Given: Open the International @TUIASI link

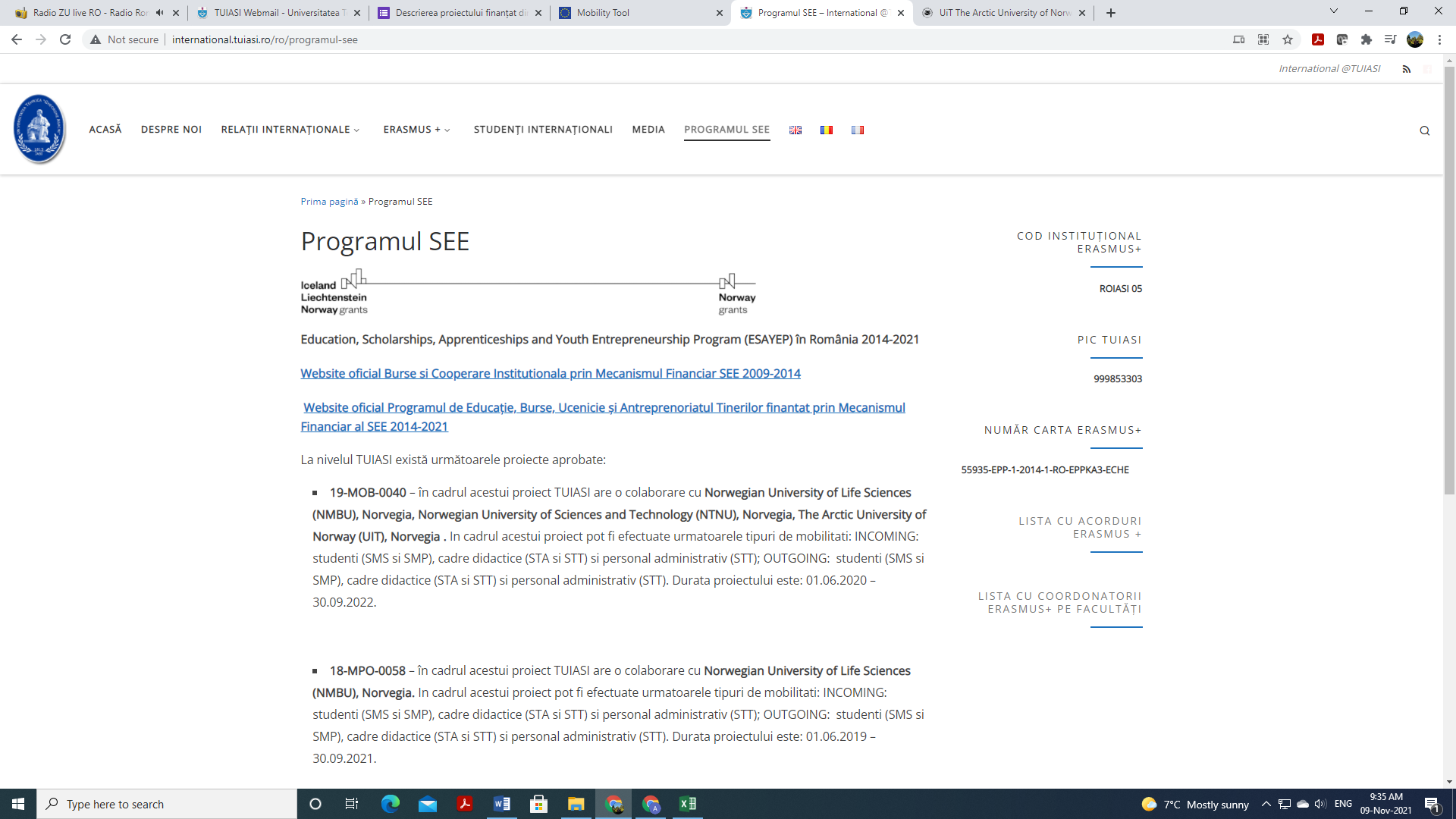Looking at the screenshot, I should (x=1329, y=69).
